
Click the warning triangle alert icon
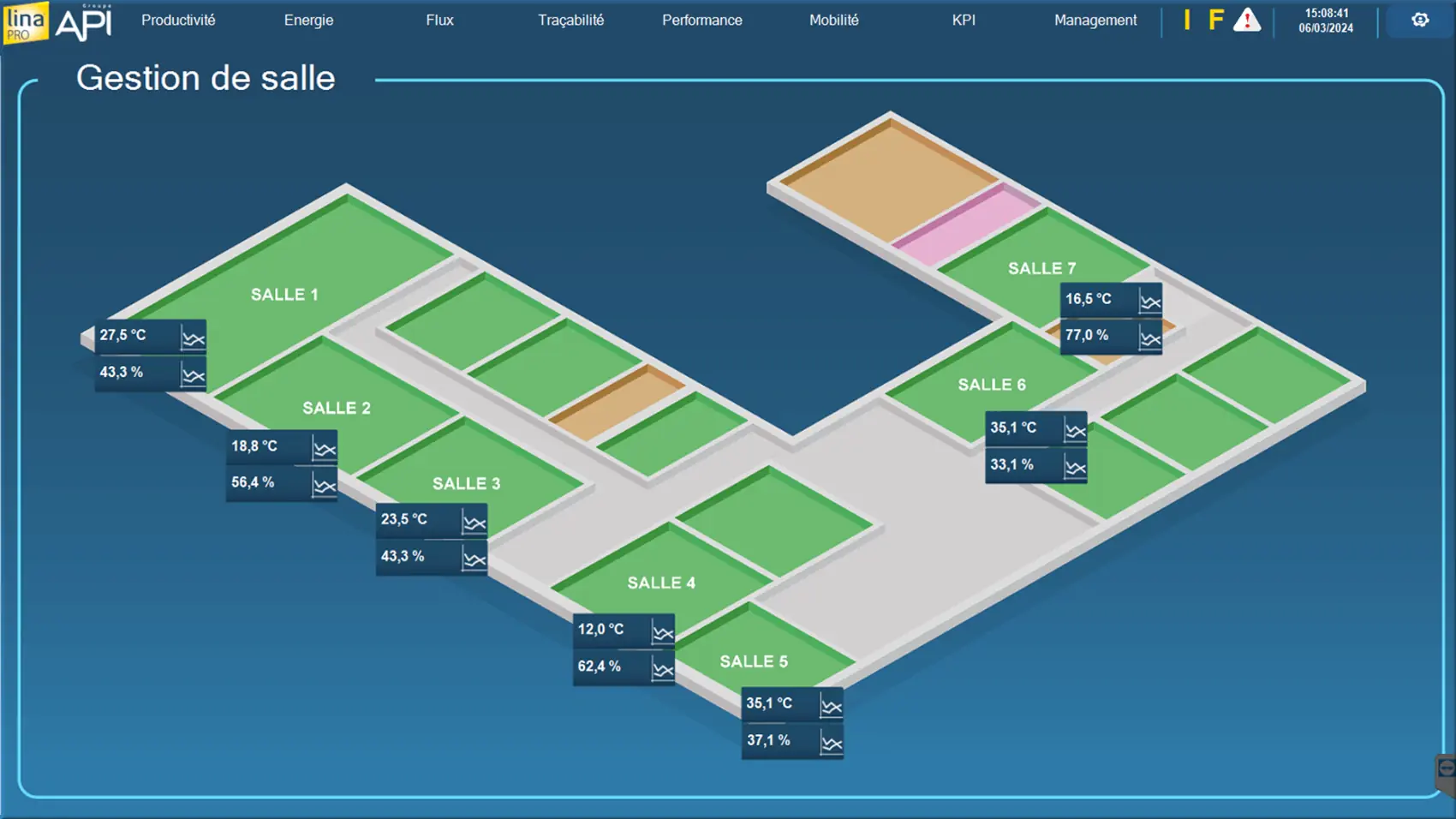tap(1247, 21)
